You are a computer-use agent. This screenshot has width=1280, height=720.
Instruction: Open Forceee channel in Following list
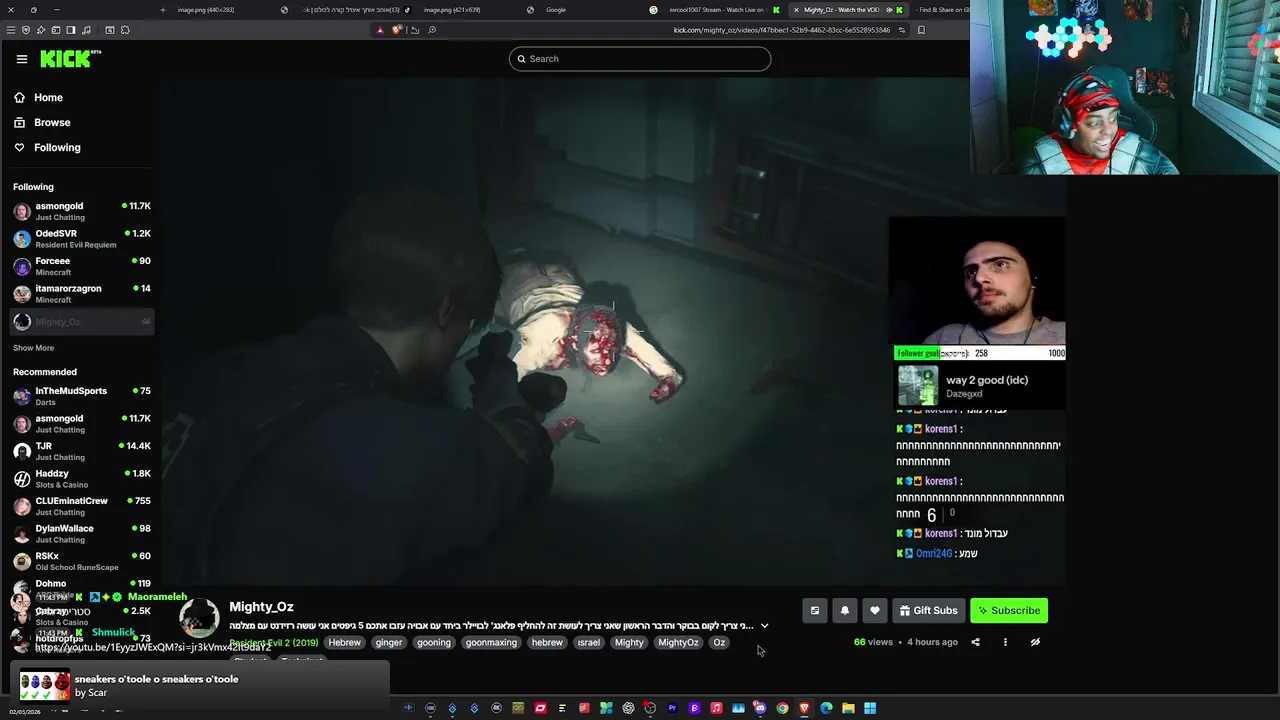[x=82, y=266]
